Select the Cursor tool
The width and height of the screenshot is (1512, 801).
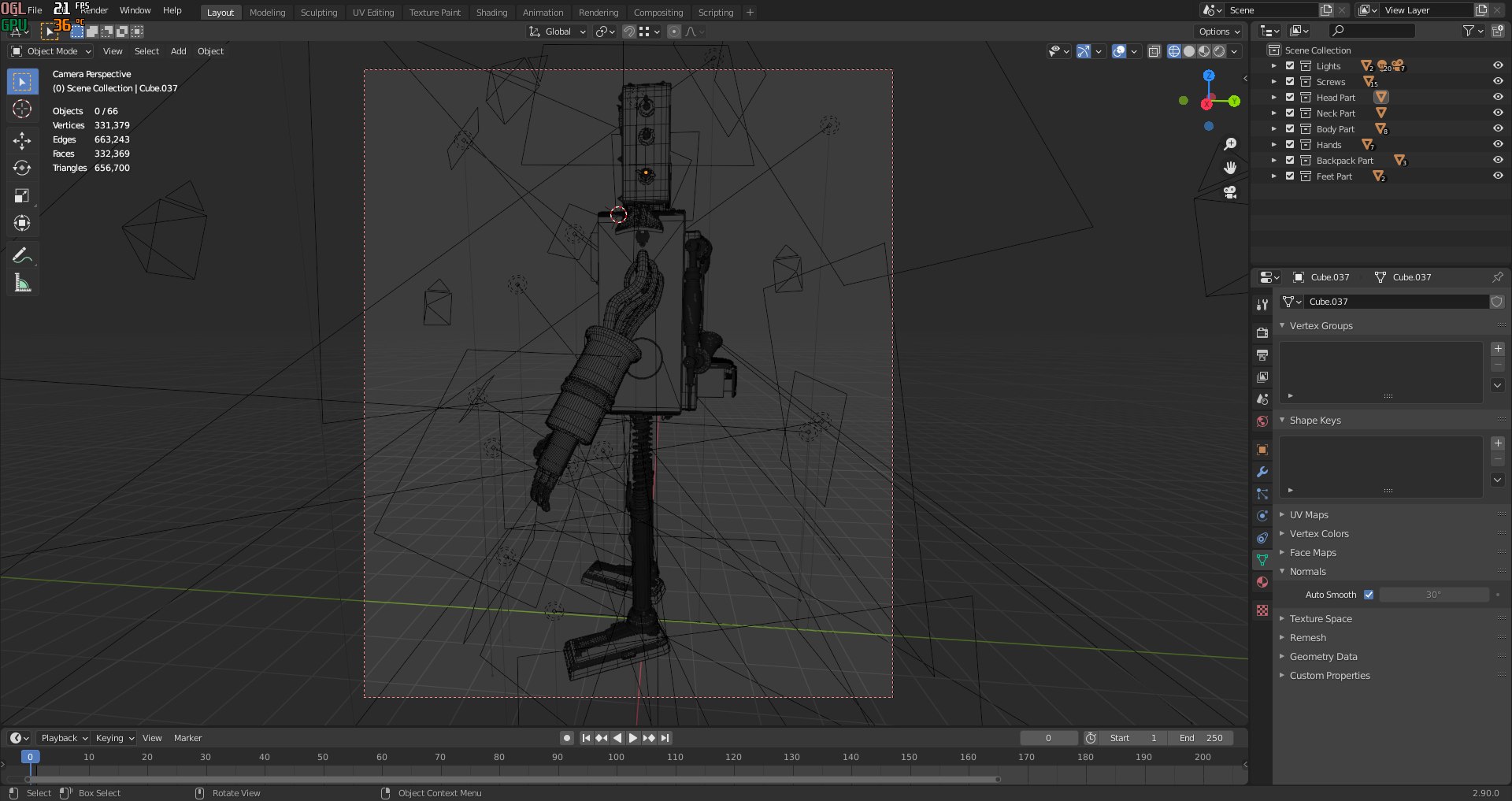pos(22,109)
